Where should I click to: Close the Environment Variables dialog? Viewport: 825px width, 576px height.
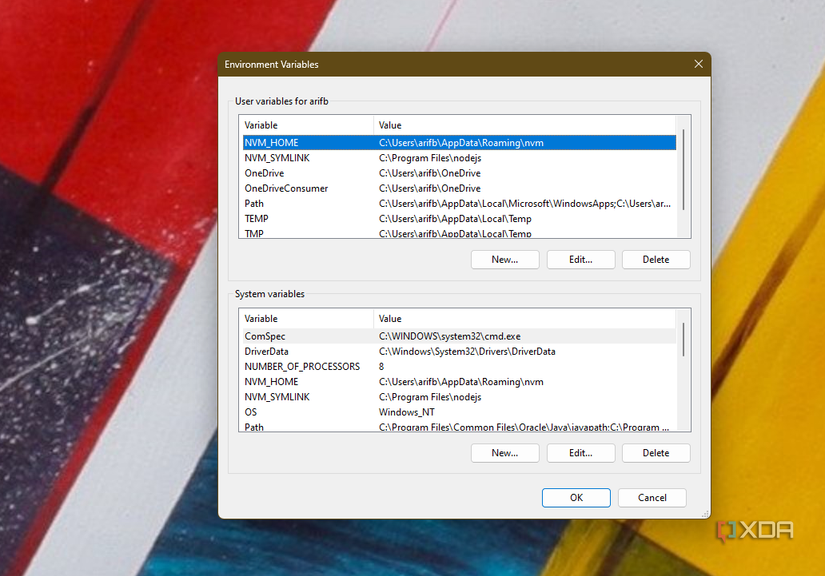[698, 64]
